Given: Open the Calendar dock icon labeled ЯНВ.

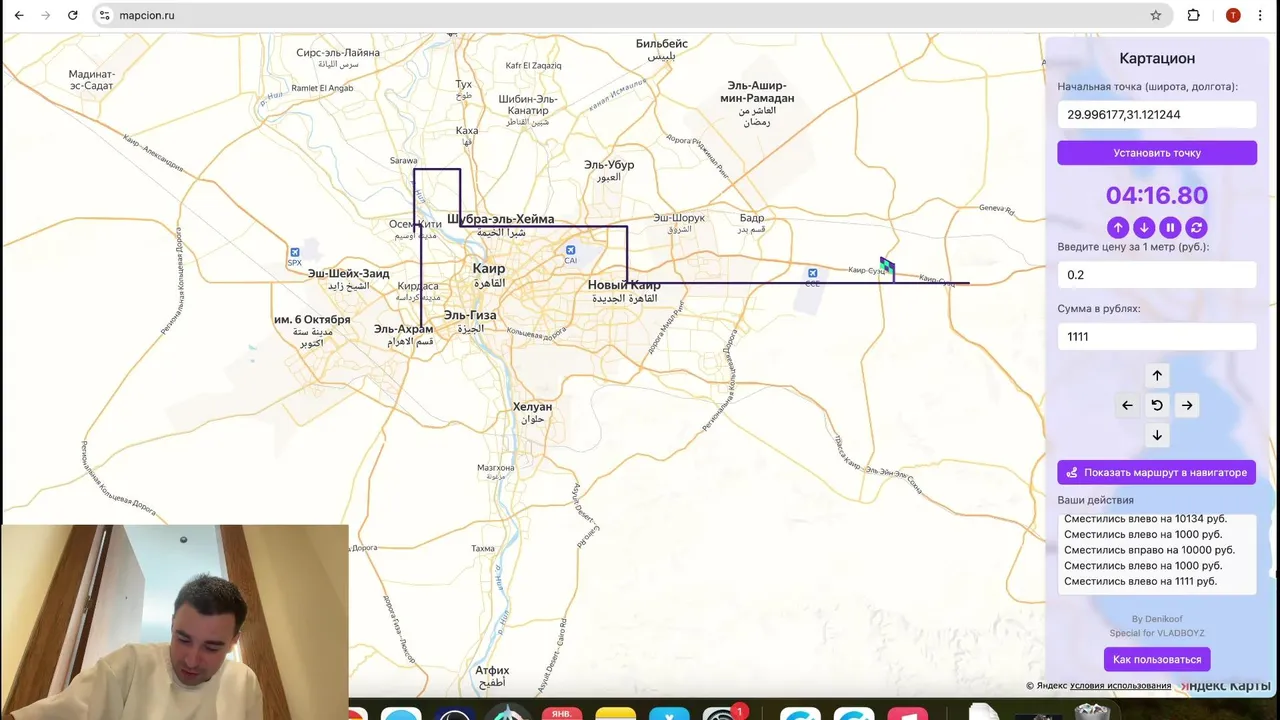Looking at the screenshot, I should [x=562, y=713].
